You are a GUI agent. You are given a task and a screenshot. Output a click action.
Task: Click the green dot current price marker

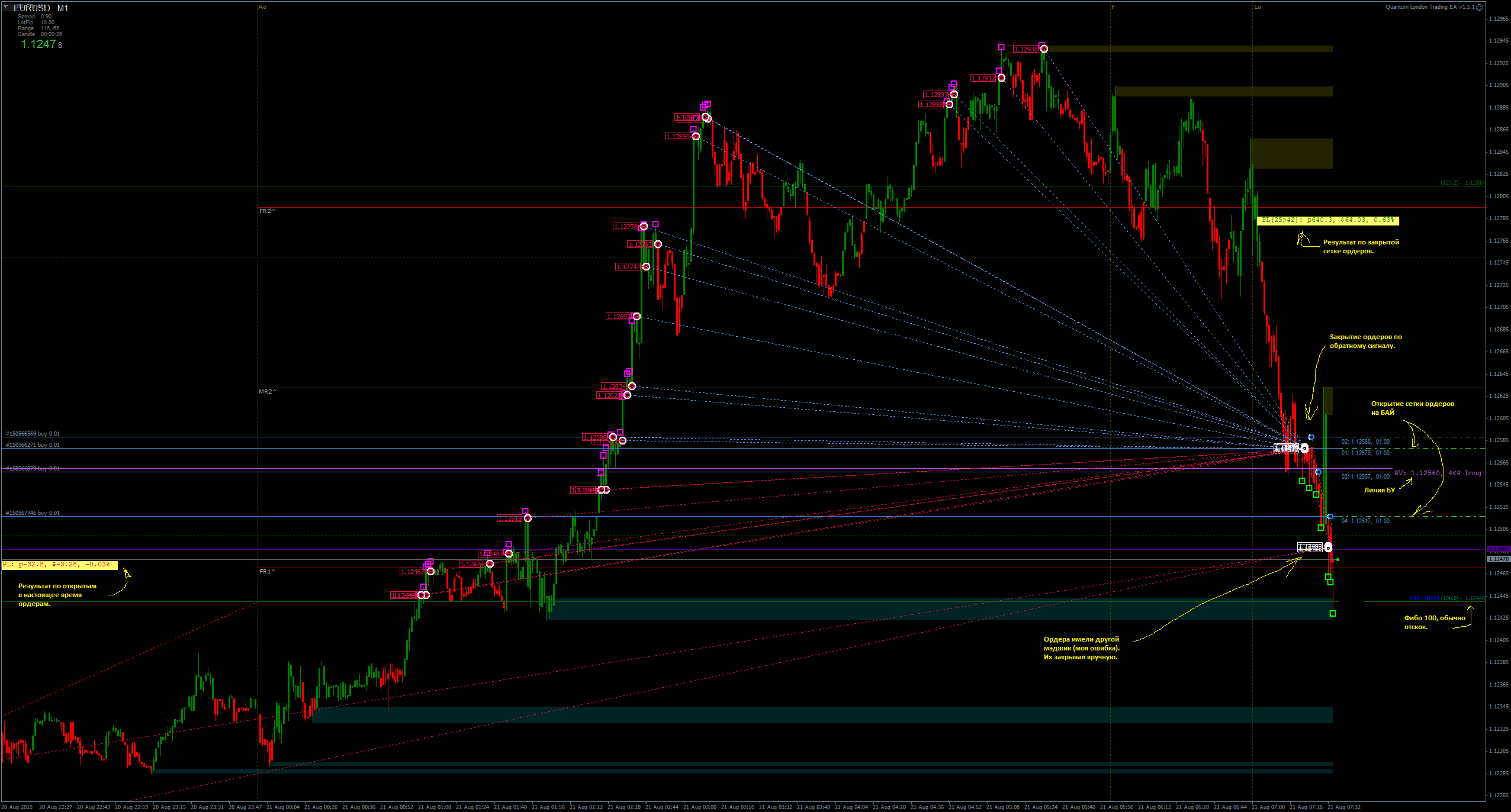(x=1338, y=559)
